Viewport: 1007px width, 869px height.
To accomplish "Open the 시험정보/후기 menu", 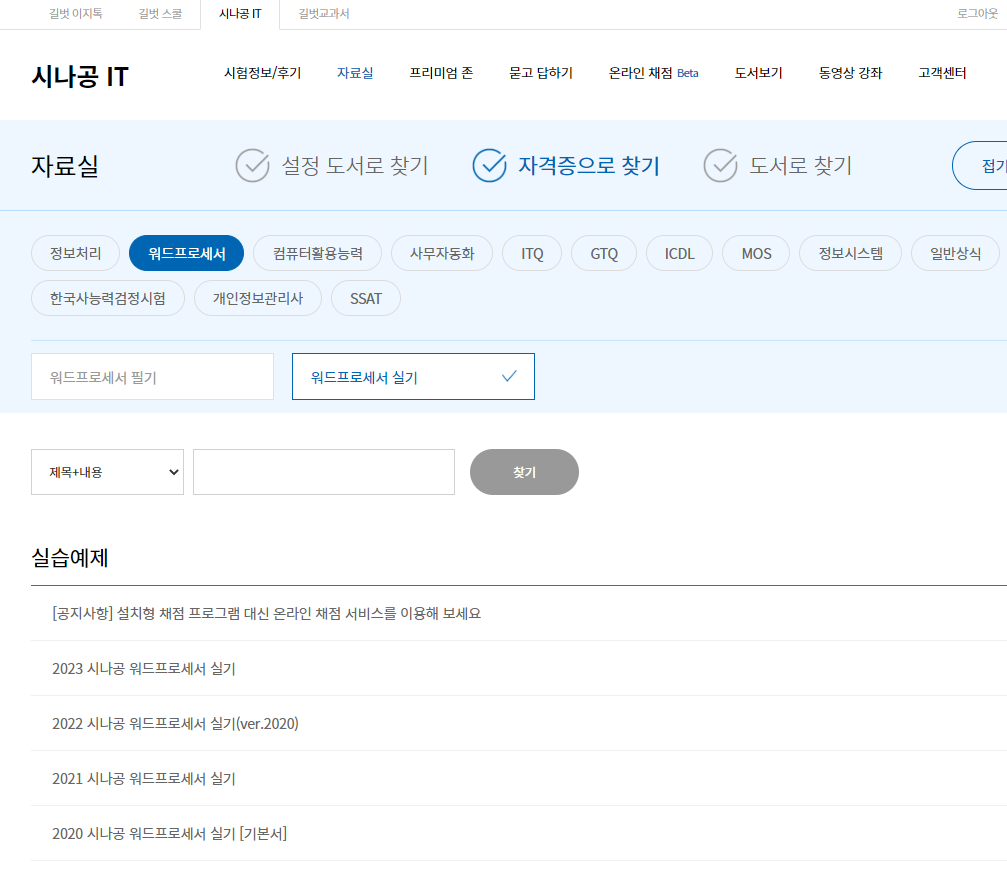I will click(x=262, y=73).
